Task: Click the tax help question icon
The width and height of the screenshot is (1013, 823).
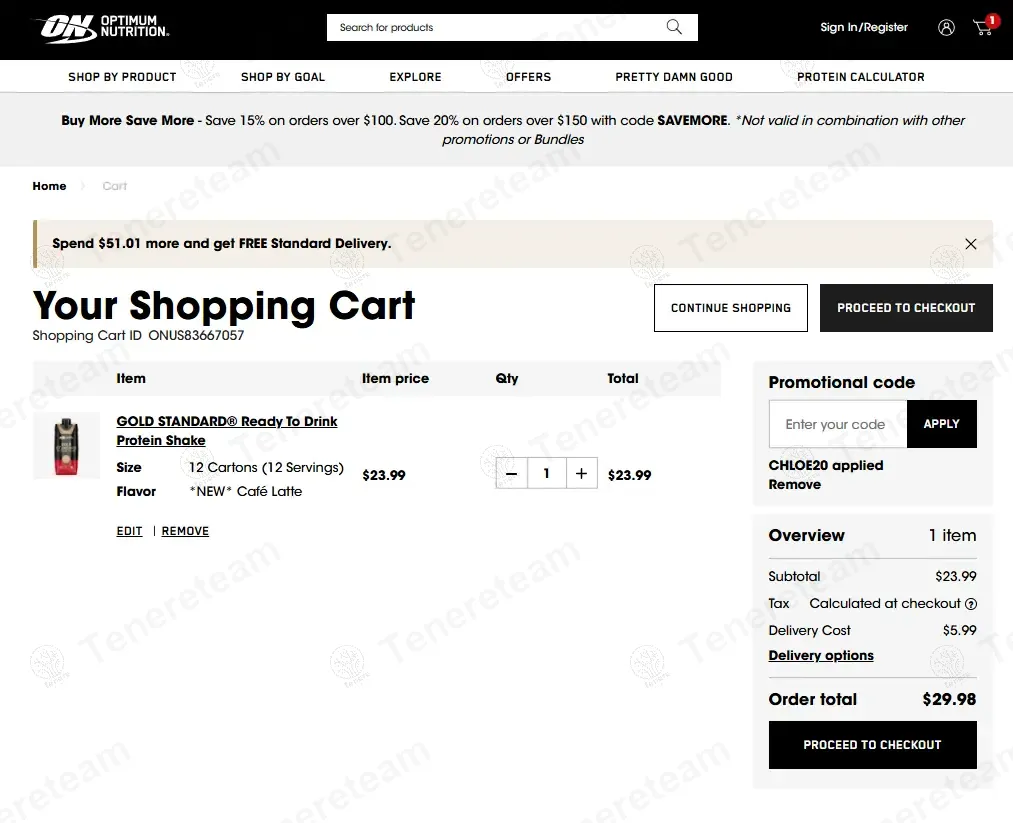Action: 971,604
